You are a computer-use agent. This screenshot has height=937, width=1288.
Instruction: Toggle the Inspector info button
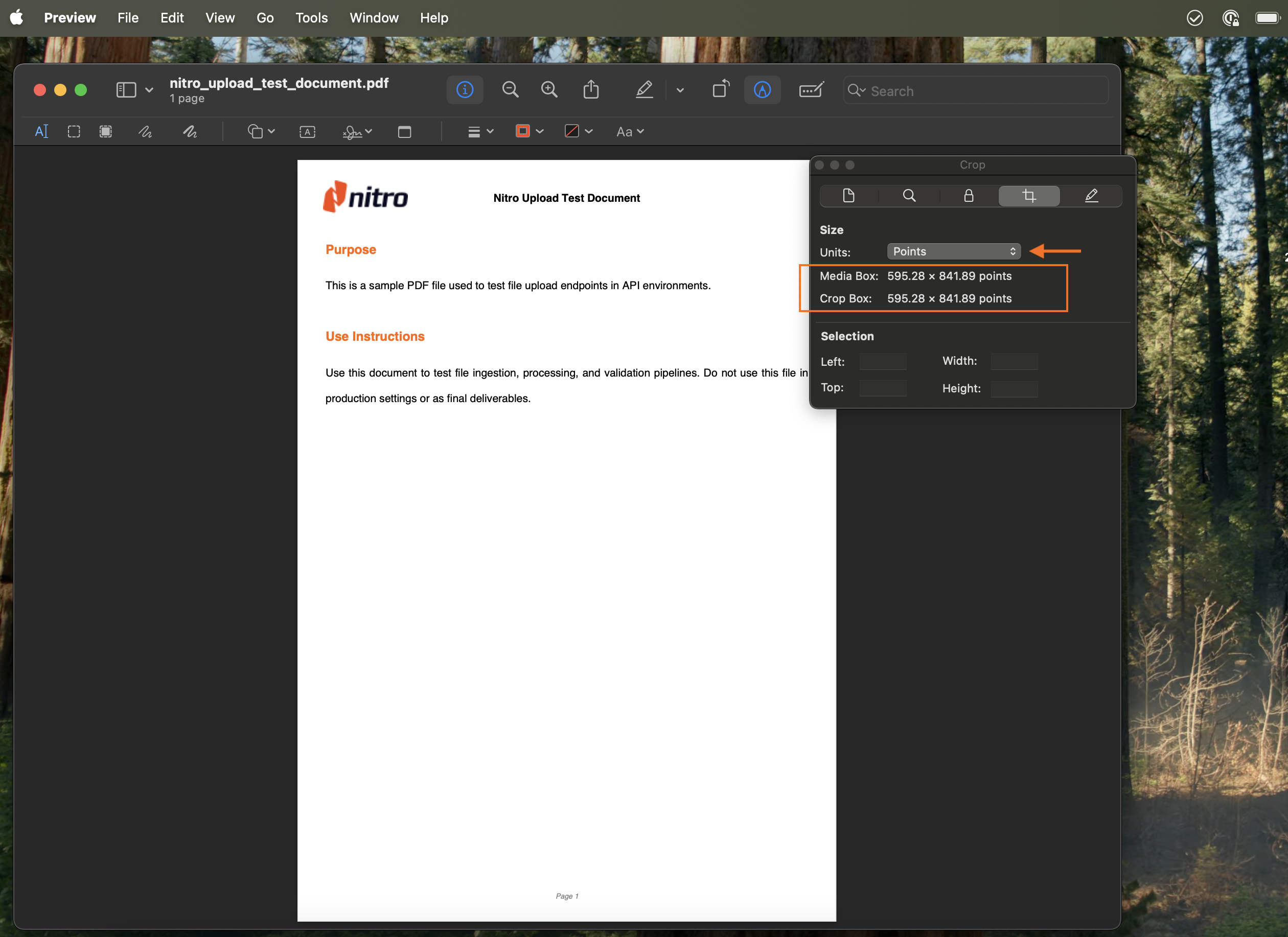click(465, 90)
